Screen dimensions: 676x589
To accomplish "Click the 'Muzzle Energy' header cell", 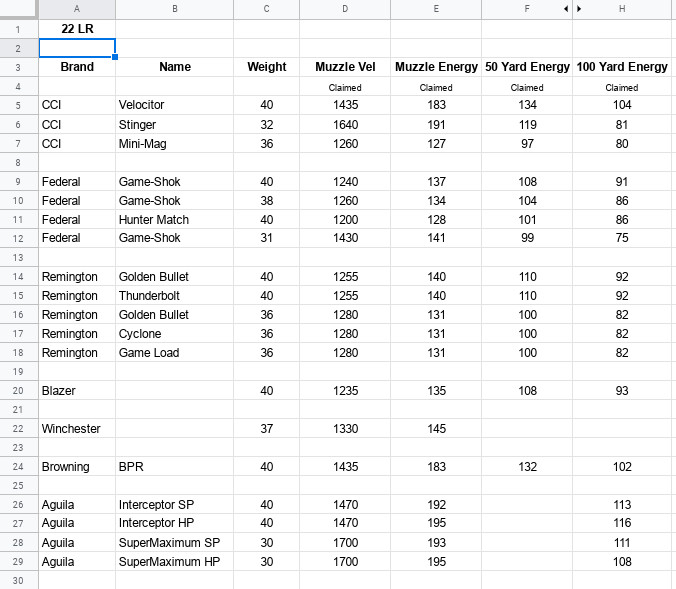I will [436, 67].
